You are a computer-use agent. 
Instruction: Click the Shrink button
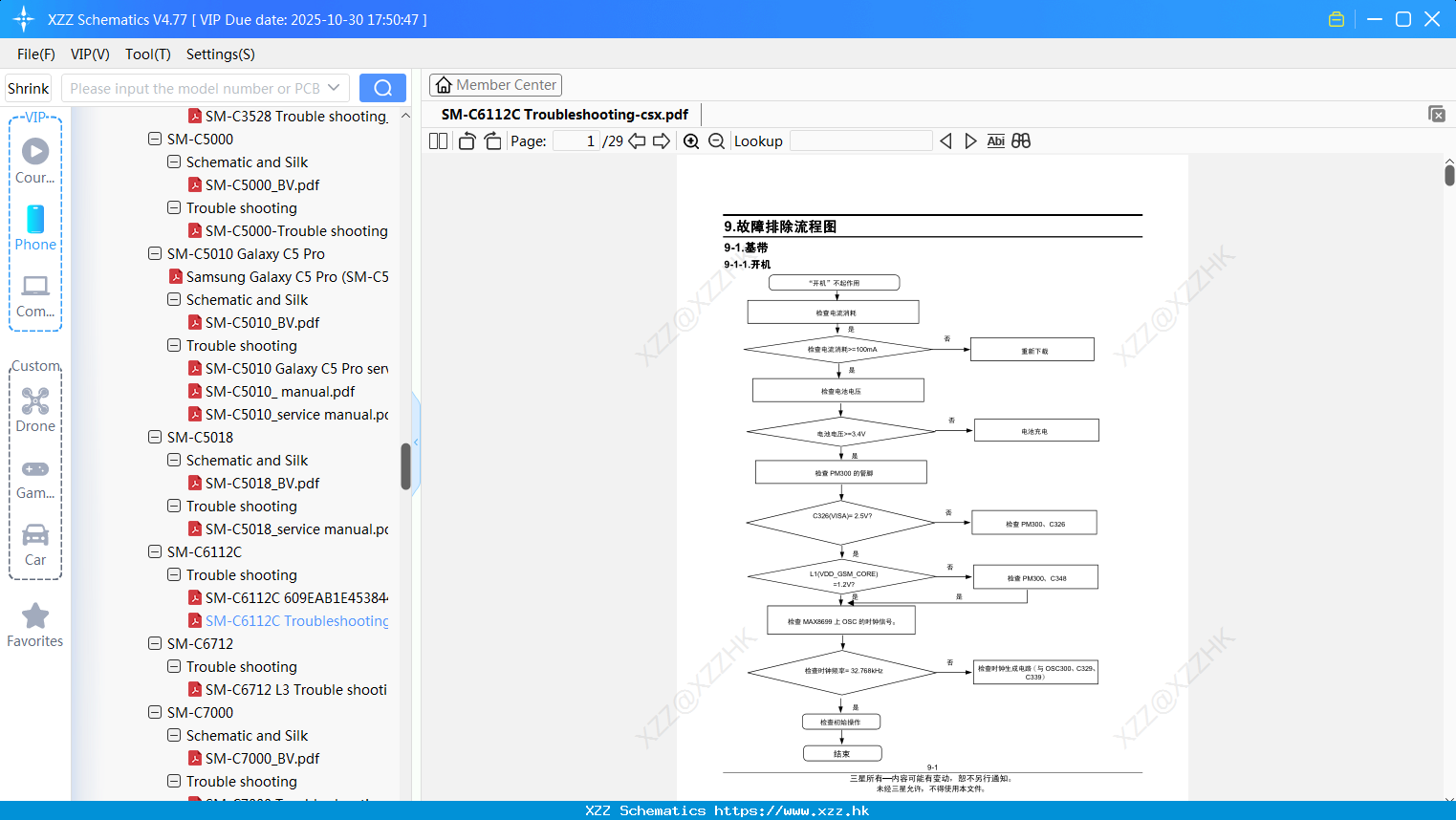[x=28, y=88]
